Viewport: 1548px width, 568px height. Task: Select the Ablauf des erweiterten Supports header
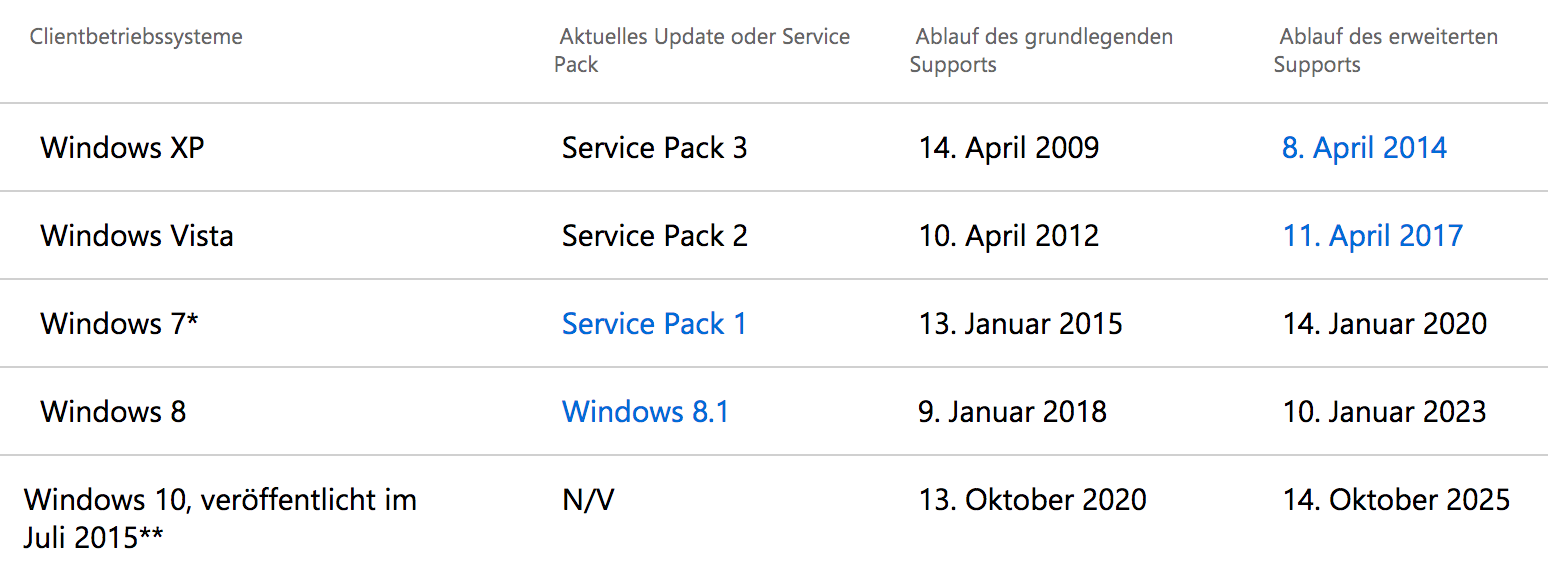(x=1386, y=51)
